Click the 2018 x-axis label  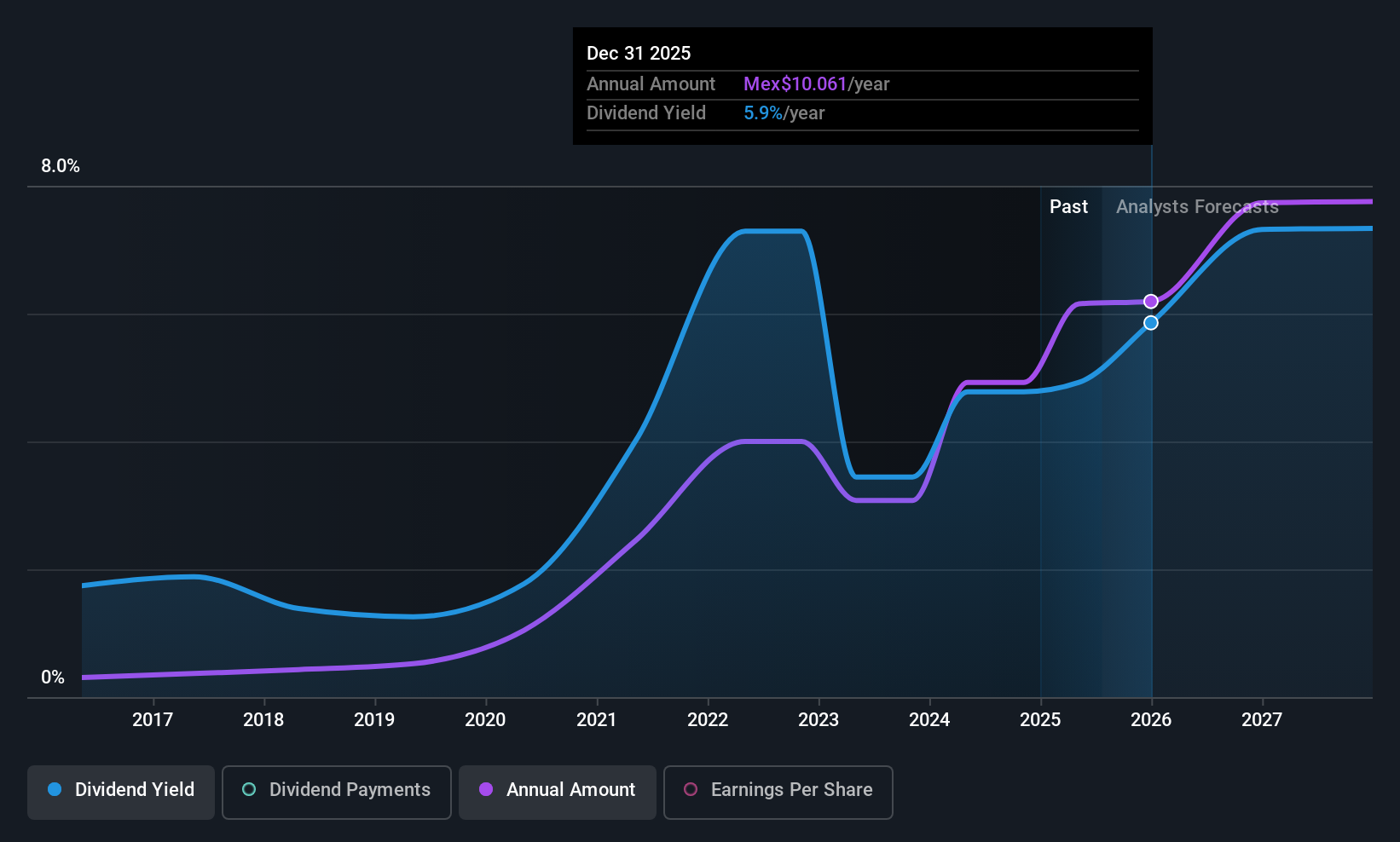(x=263, y=720)
